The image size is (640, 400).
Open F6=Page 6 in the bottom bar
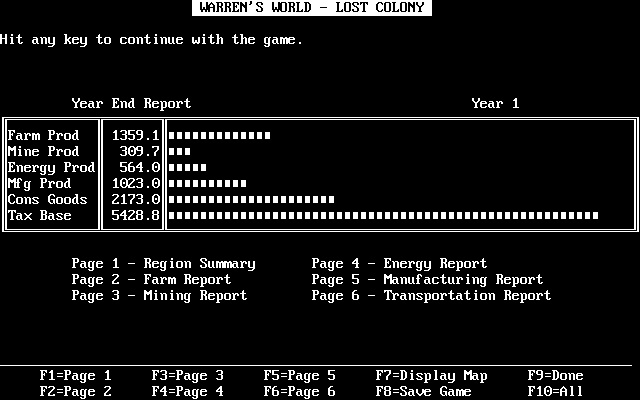pyautogui.click(x=300, y=391)
